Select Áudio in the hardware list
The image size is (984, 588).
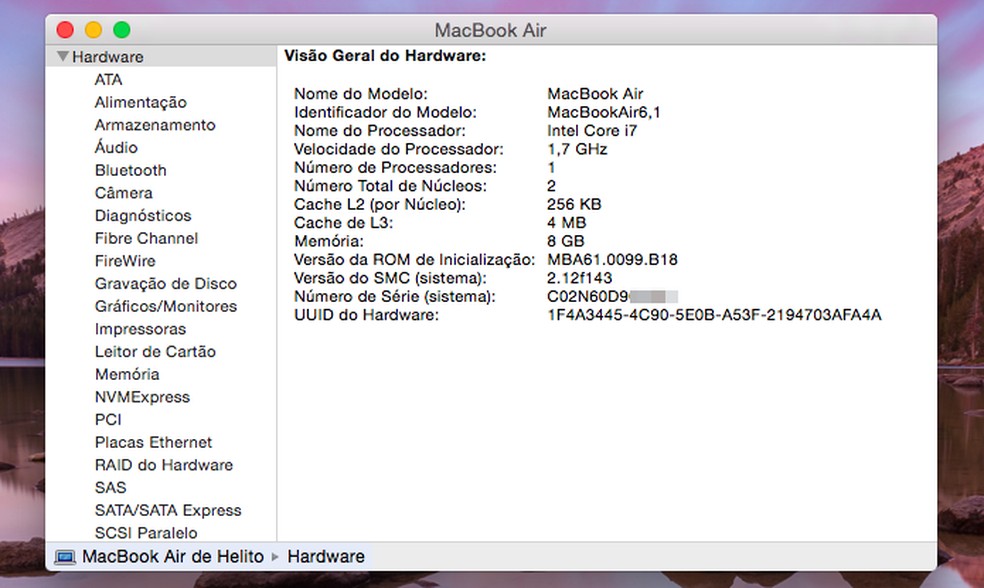116,147
